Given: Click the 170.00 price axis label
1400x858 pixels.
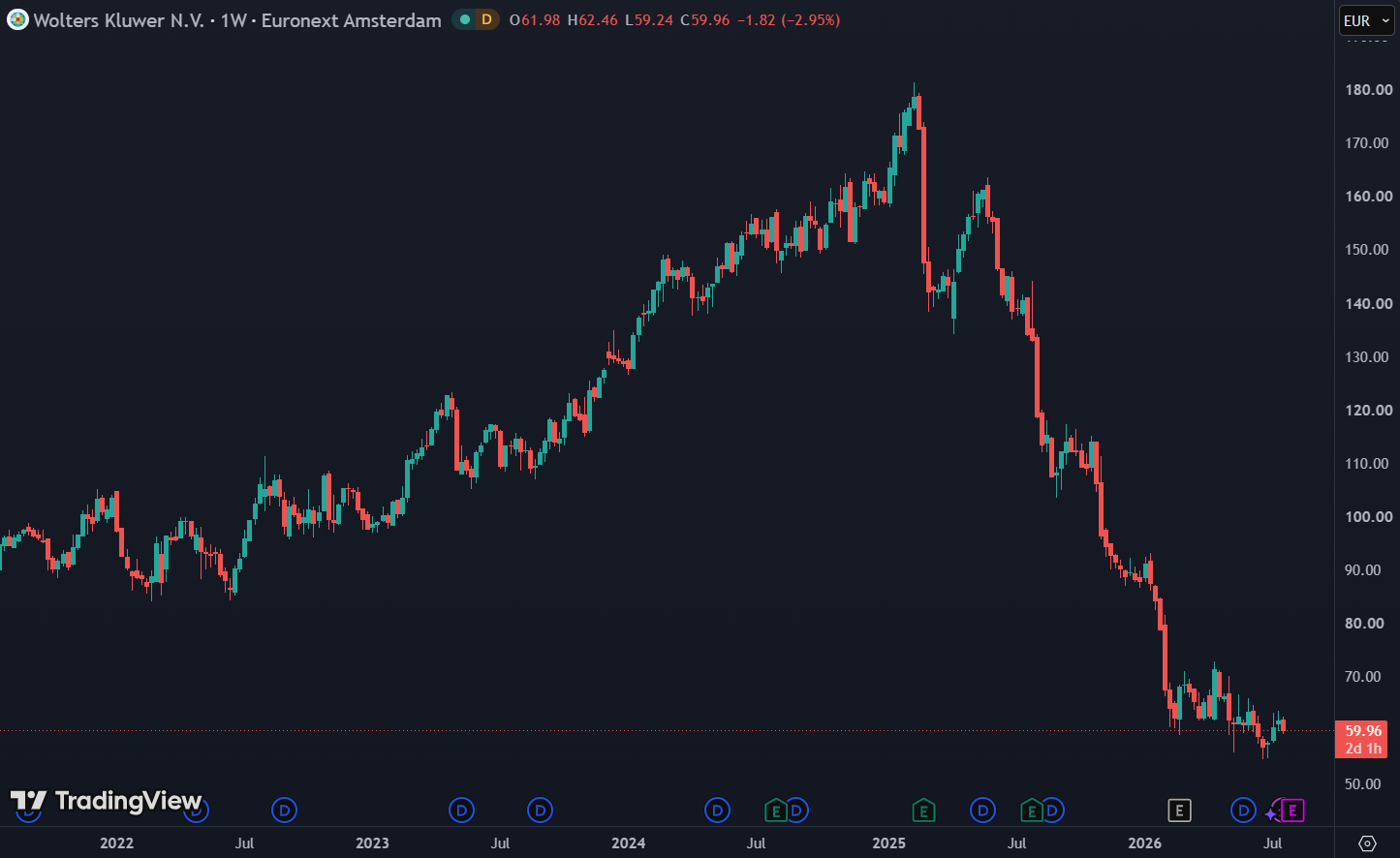Looking at the screenshot, I should [x=1368, y=143].
